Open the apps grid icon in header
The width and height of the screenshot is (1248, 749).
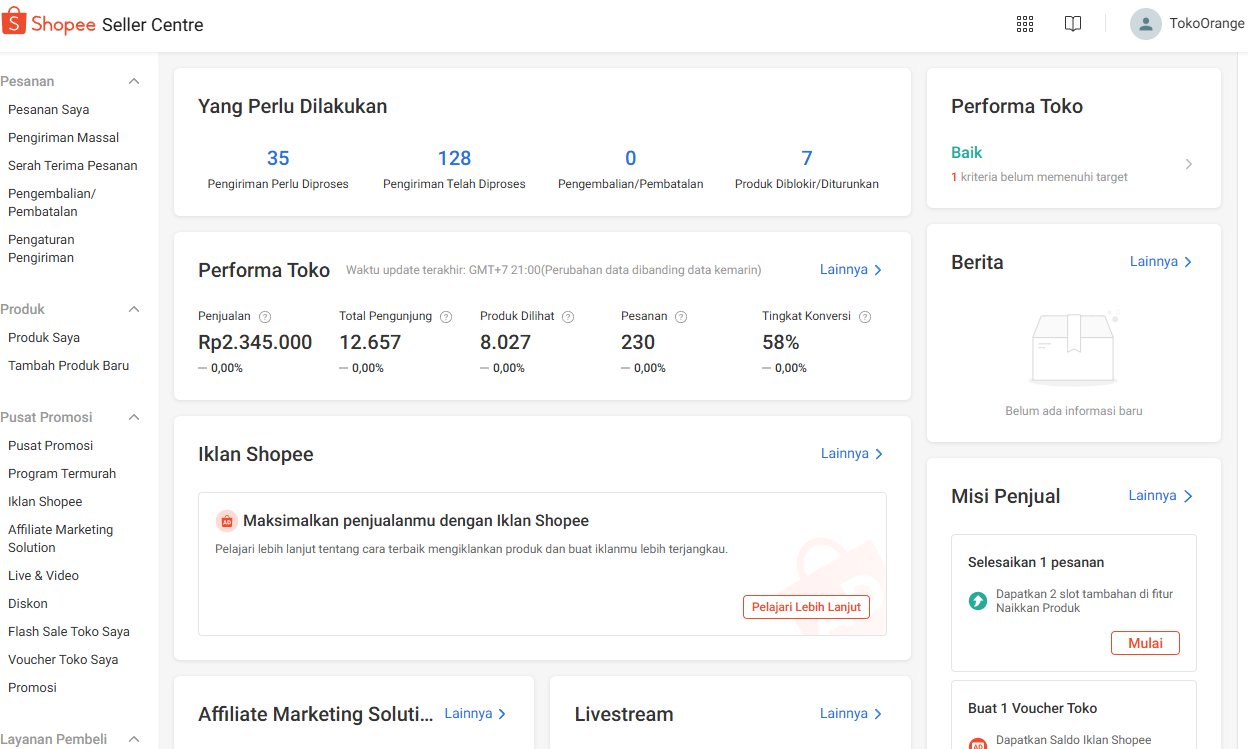(1025, 24)
